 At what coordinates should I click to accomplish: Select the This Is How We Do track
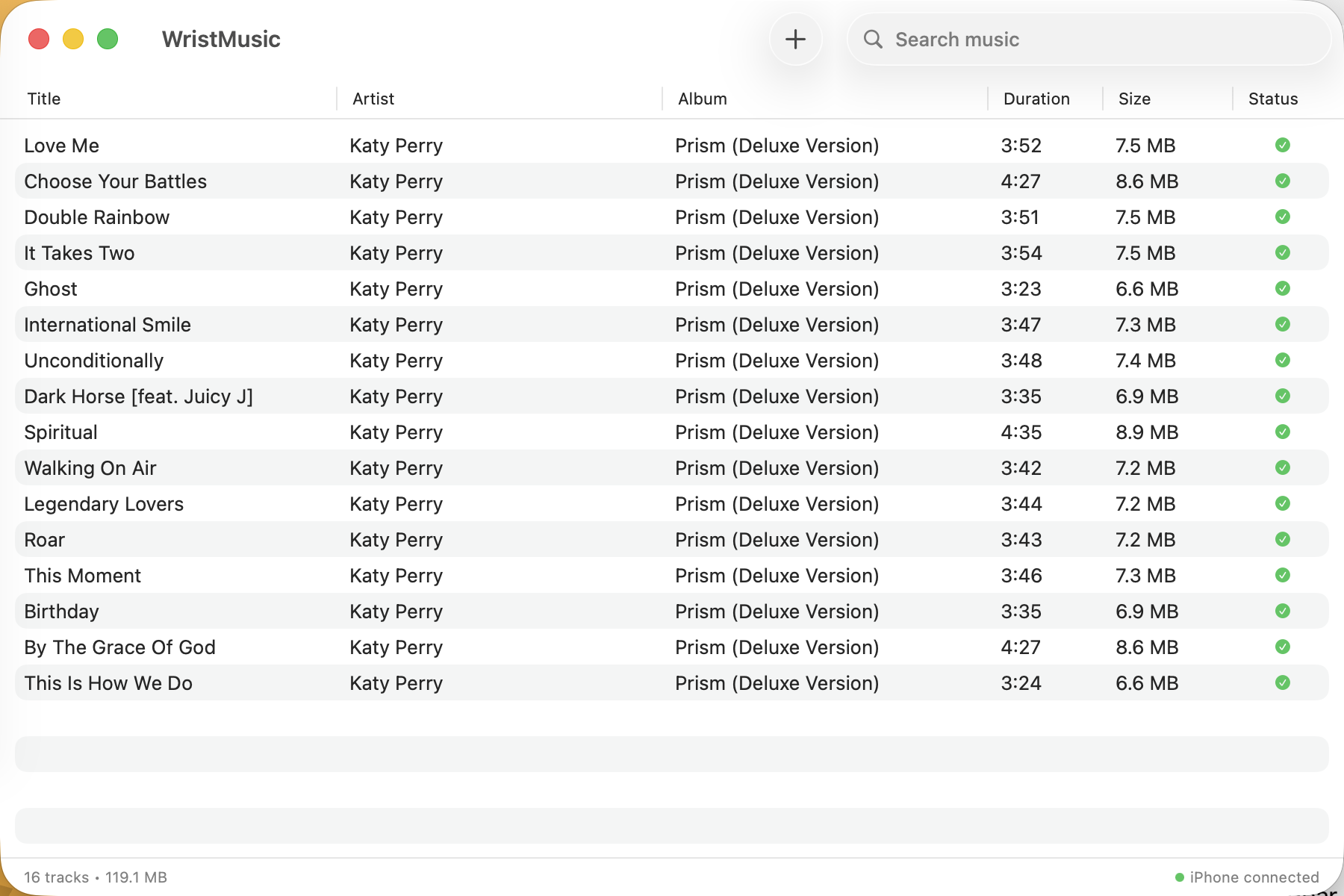[108, 683]
